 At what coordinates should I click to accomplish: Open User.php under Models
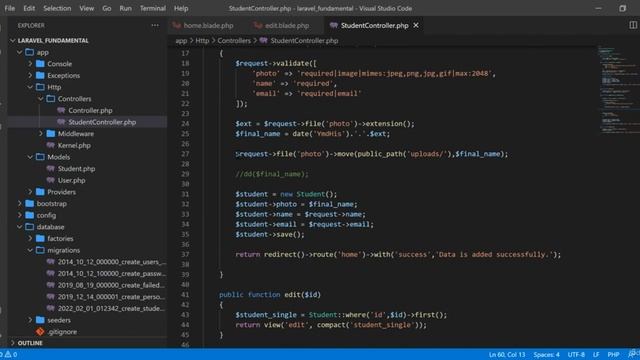[x=71, y=180]
